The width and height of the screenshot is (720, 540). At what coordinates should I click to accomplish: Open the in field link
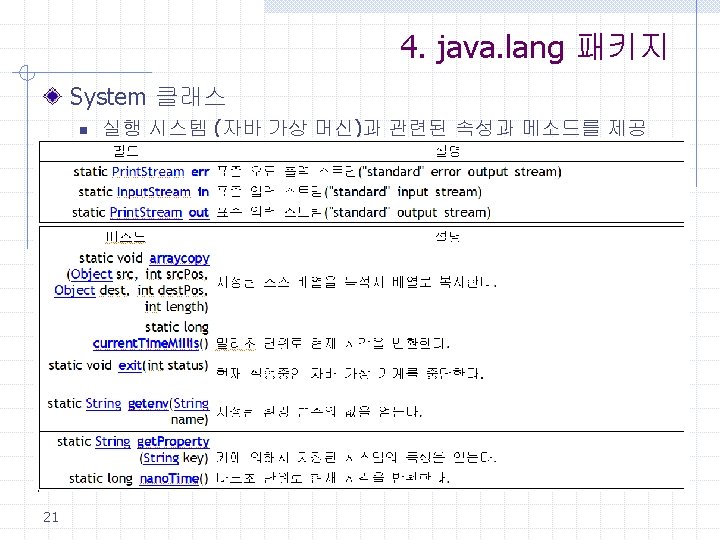203,192
